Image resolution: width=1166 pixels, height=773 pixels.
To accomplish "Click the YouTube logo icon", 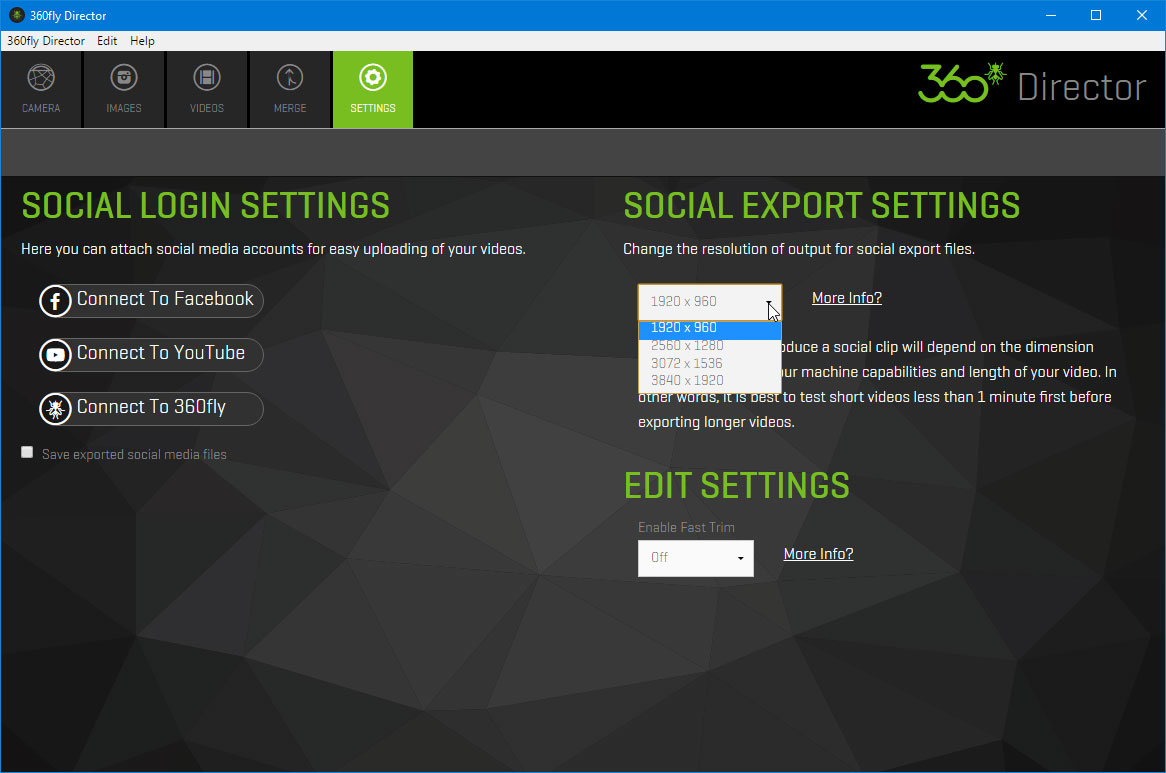I will click(55, 355).
